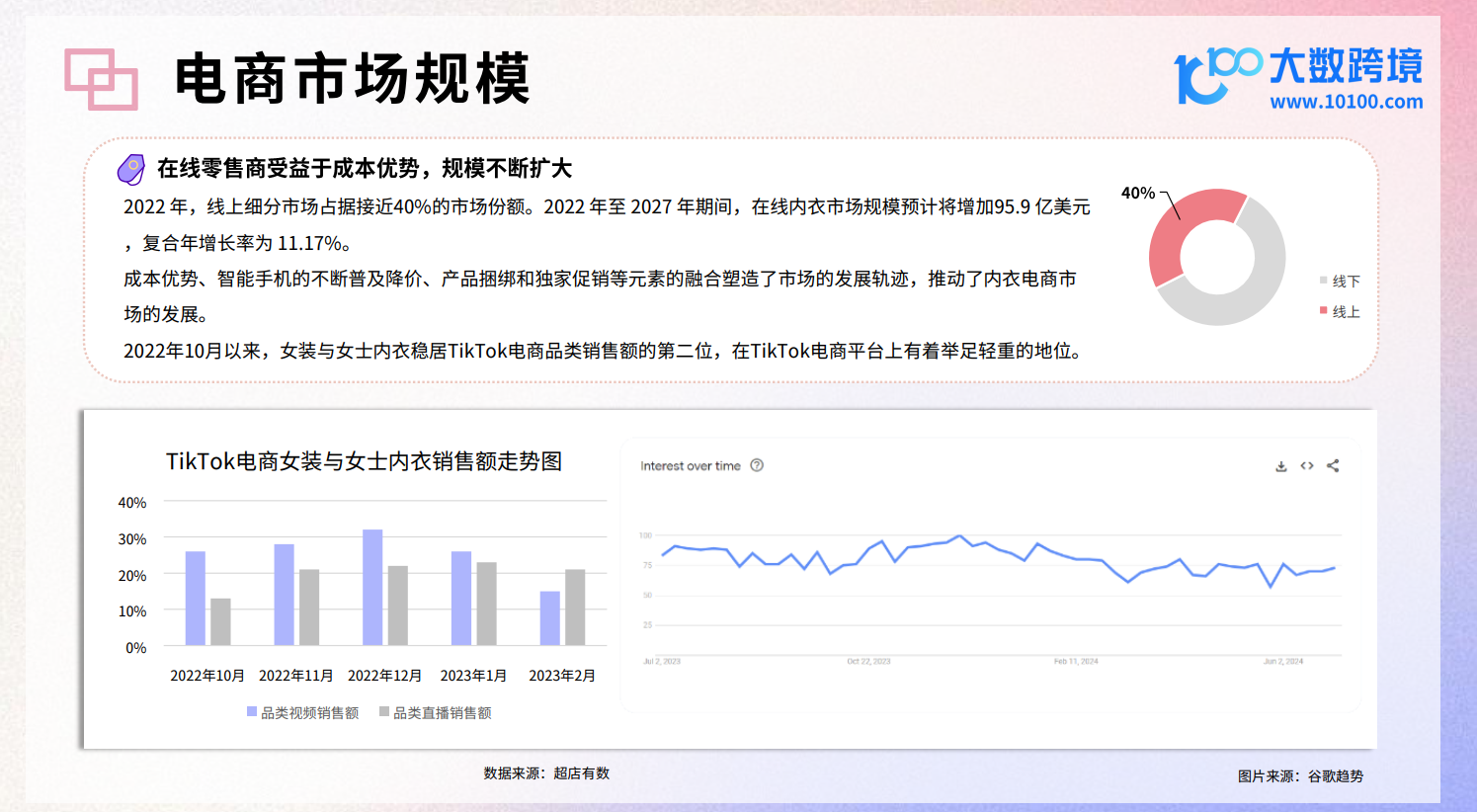
Task: Click the 2023年2月 axis label
Action: (562, 676)
